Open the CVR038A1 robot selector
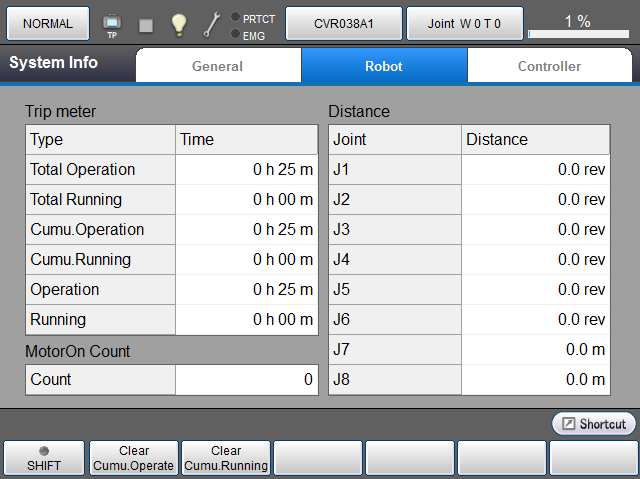Screen dimensions: 640x479 344,24
